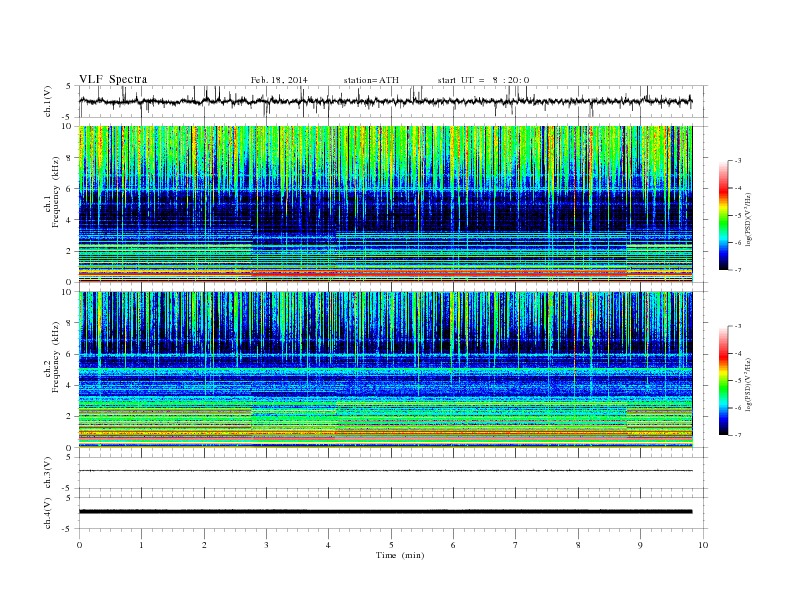Image resolution: width=792 pixels, height=612 pixels.
Task: Click the "1" tick on the time axis
Action: (141, 545)
